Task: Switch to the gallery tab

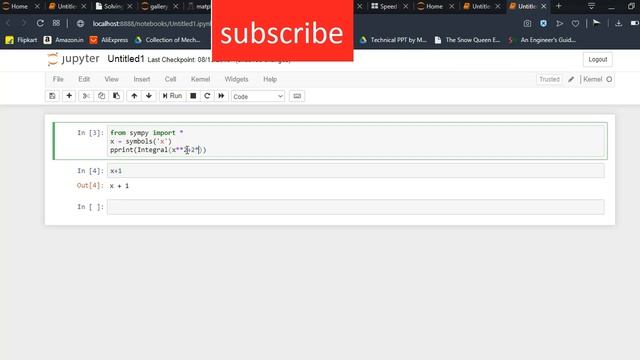Action: coord(155,6)
